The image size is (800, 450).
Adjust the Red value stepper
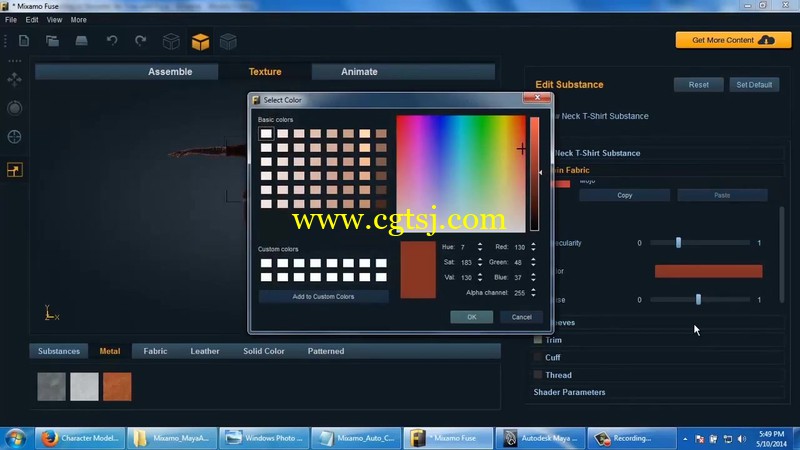click(x=533, y=247)
